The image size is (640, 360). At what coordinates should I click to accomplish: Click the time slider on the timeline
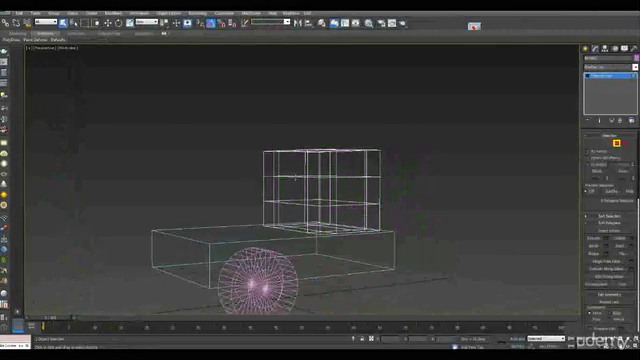(50, 318)
